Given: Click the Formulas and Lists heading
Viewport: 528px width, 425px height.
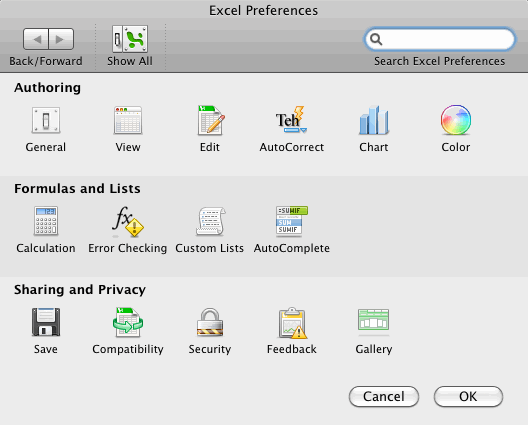Looking at the screenshot, I should (77, 189).
